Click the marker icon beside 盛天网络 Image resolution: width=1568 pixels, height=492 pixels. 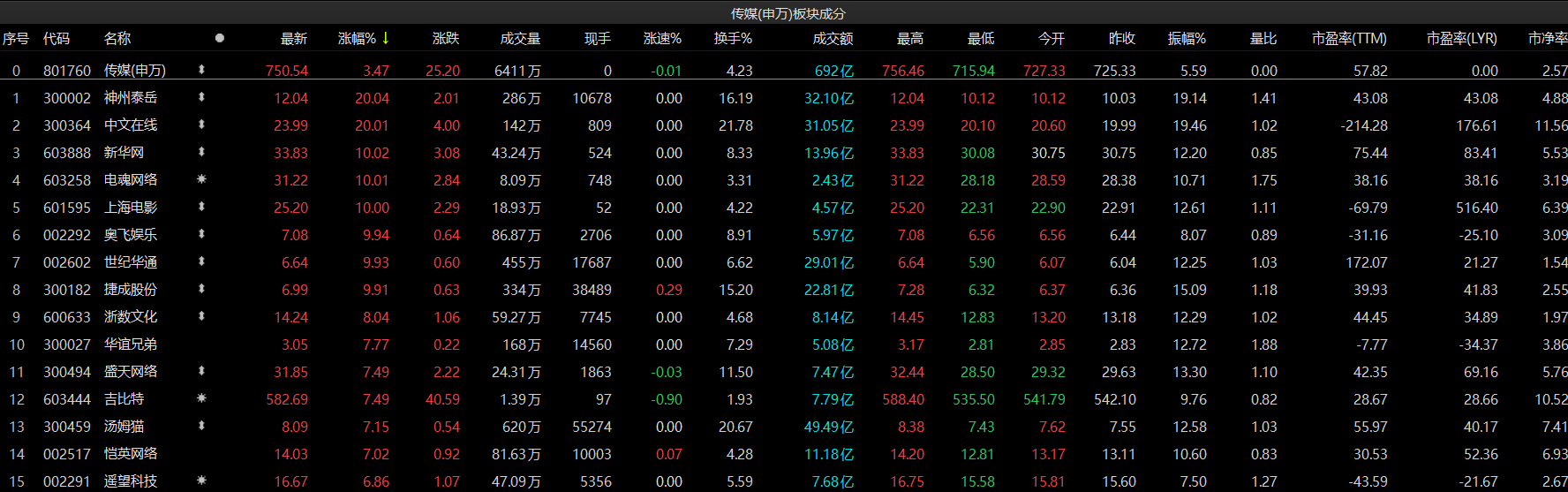[201, 371]
